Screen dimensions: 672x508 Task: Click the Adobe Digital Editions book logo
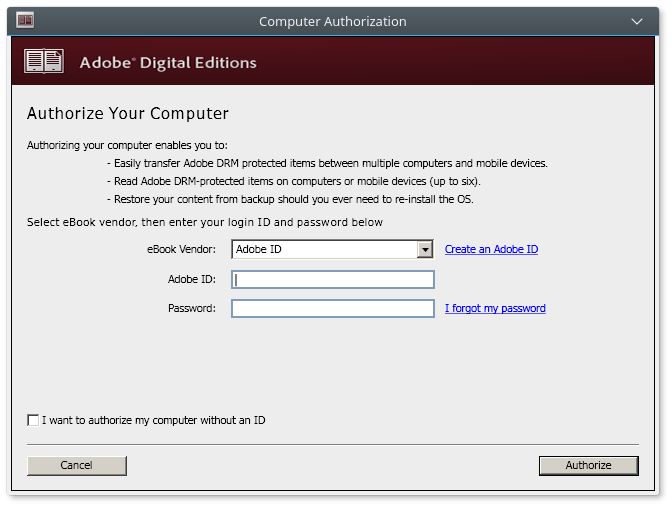click(x=44, y=62)
